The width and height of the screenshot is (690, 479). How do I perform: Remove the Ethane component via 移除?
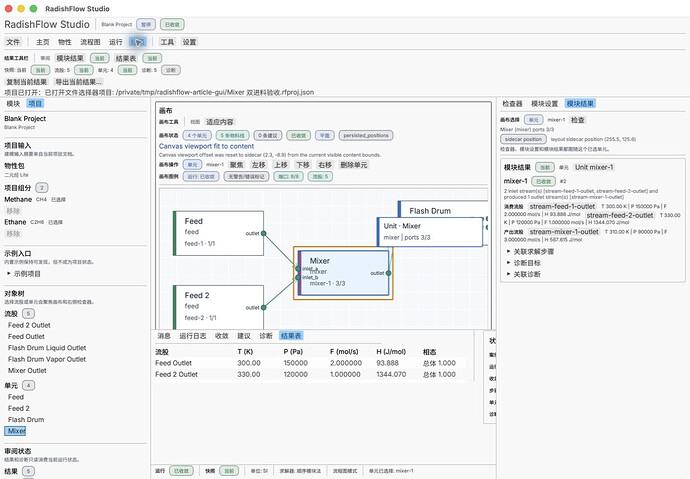pos(13,234)
